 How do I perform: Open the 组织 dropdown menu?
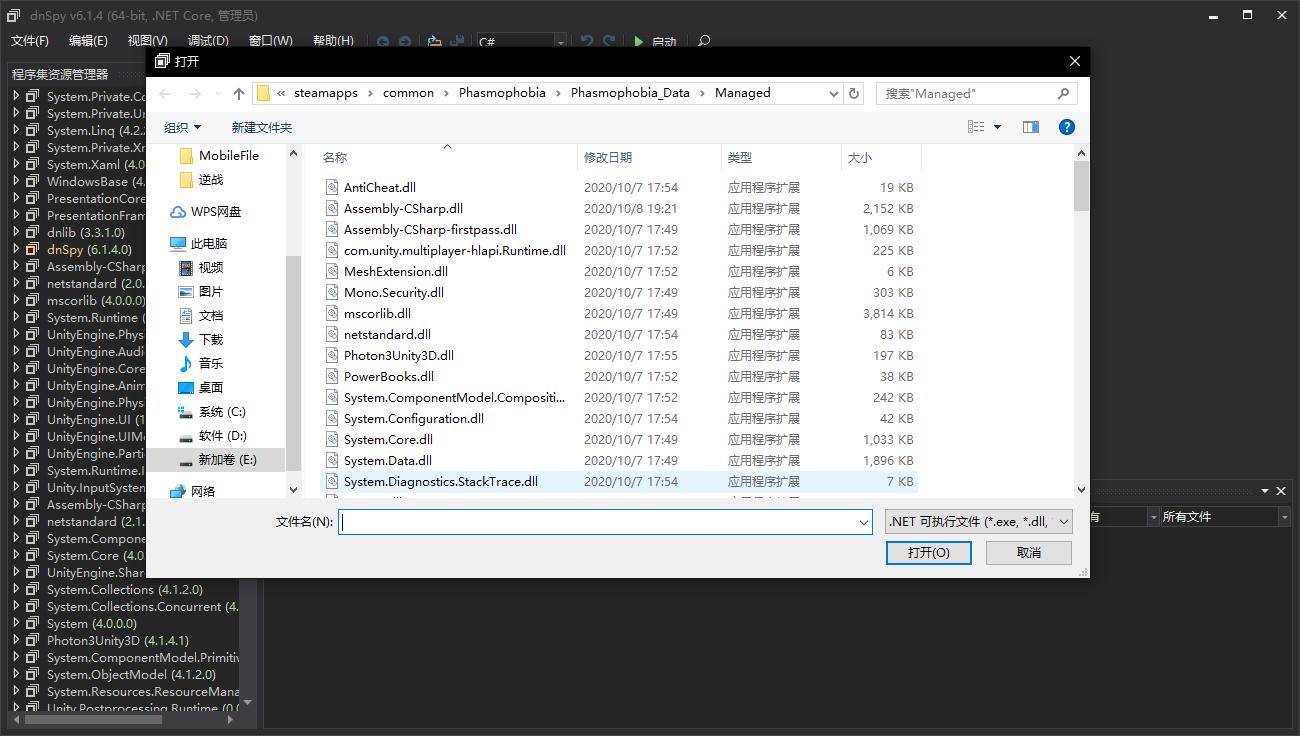tap(182, 127)
